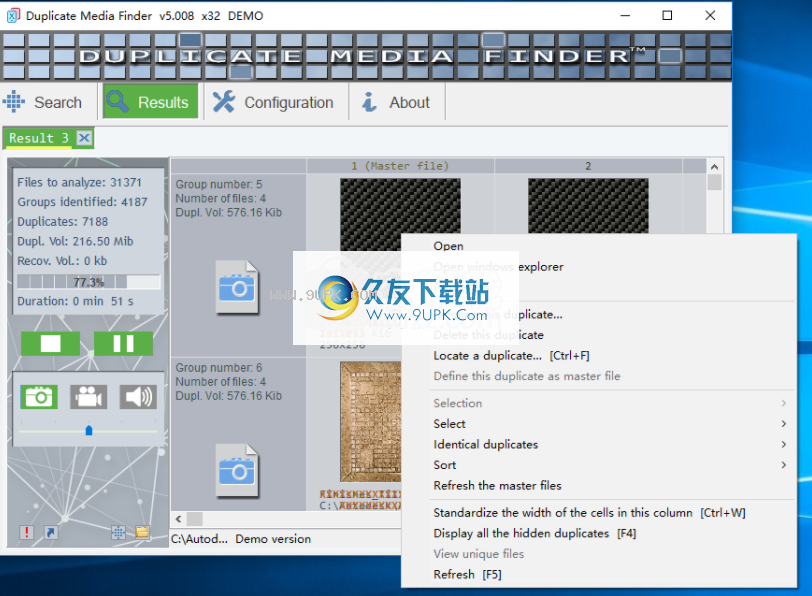The image size is (812, 596).
Task: Choose 'Display all the hidden duplicates'
Action: 599,533
